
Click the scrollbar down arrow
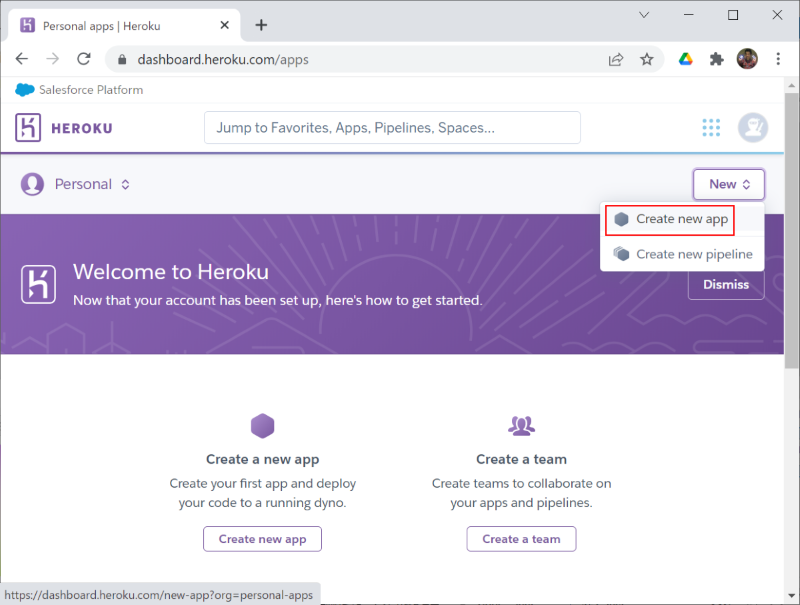point(791,595)
